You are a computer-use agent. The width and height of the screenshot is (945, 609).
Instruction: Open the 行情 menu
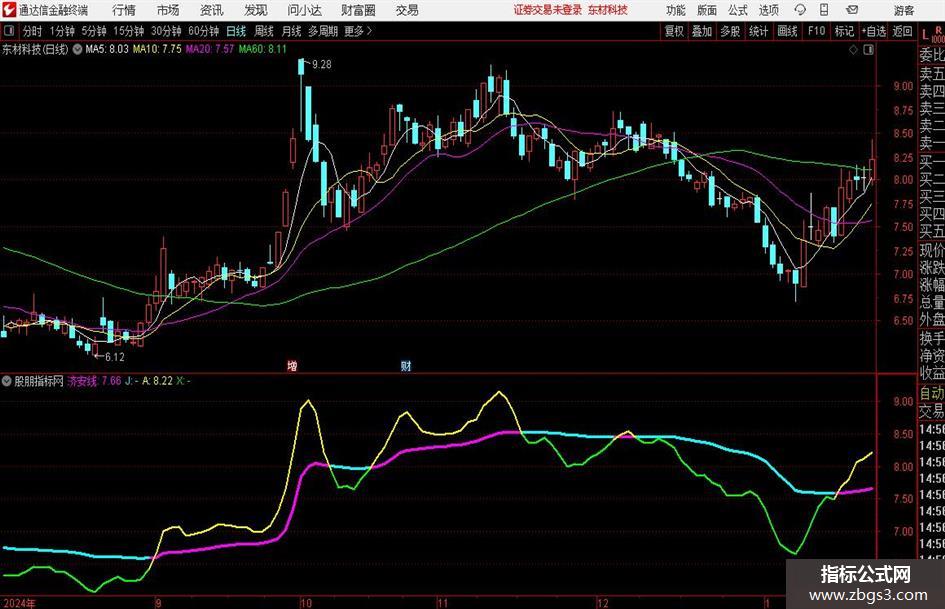(124, 10)
